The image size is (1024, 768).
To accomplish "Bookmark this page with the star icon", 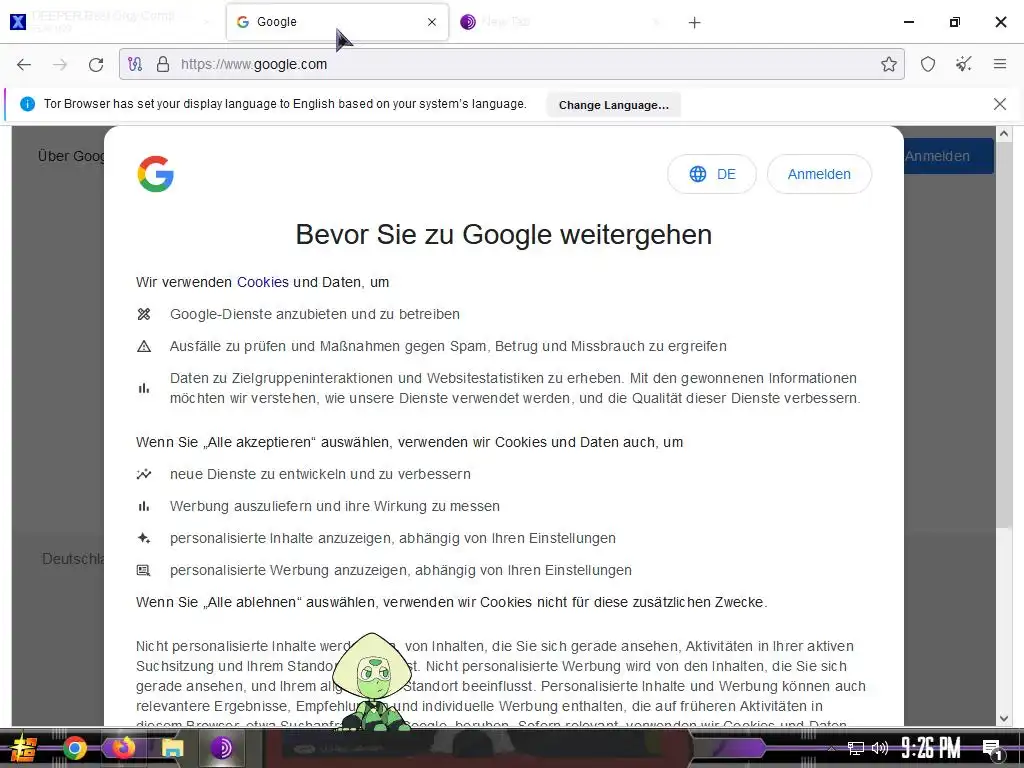I will pos(888,64).
